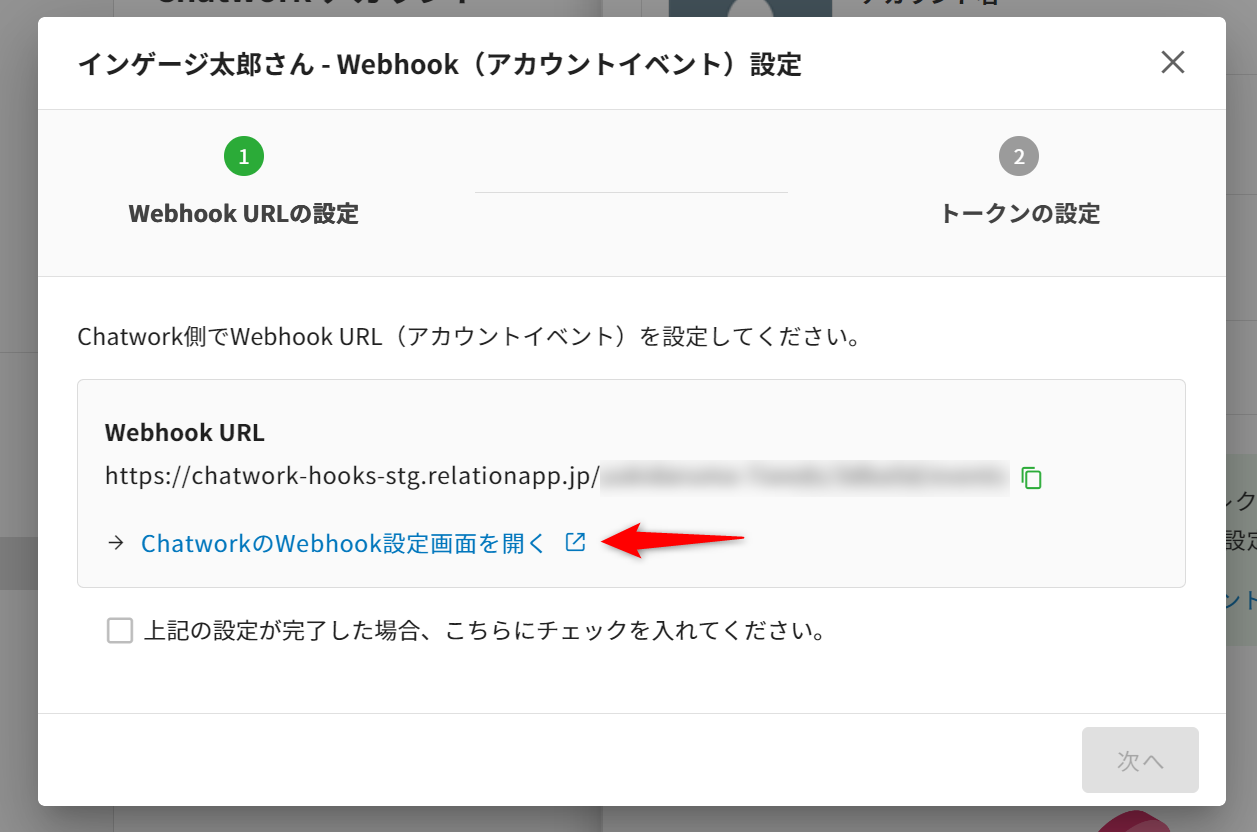The width and height of the screenshot is (1257, 832).
Task: Click the Webhook URL heading label
Action: point(185,433)
